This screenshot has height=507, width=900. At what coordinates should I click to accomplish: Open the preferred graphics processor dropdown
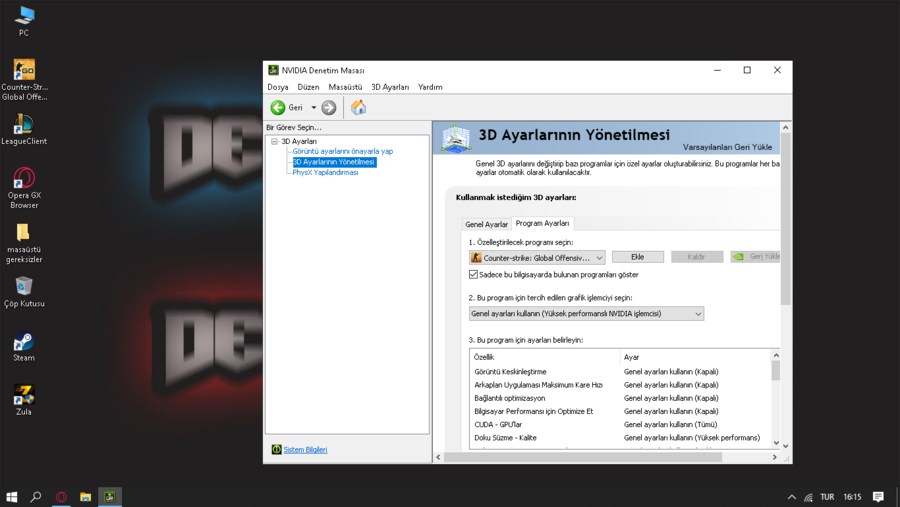pyautogui.click(x=586, y=314)
